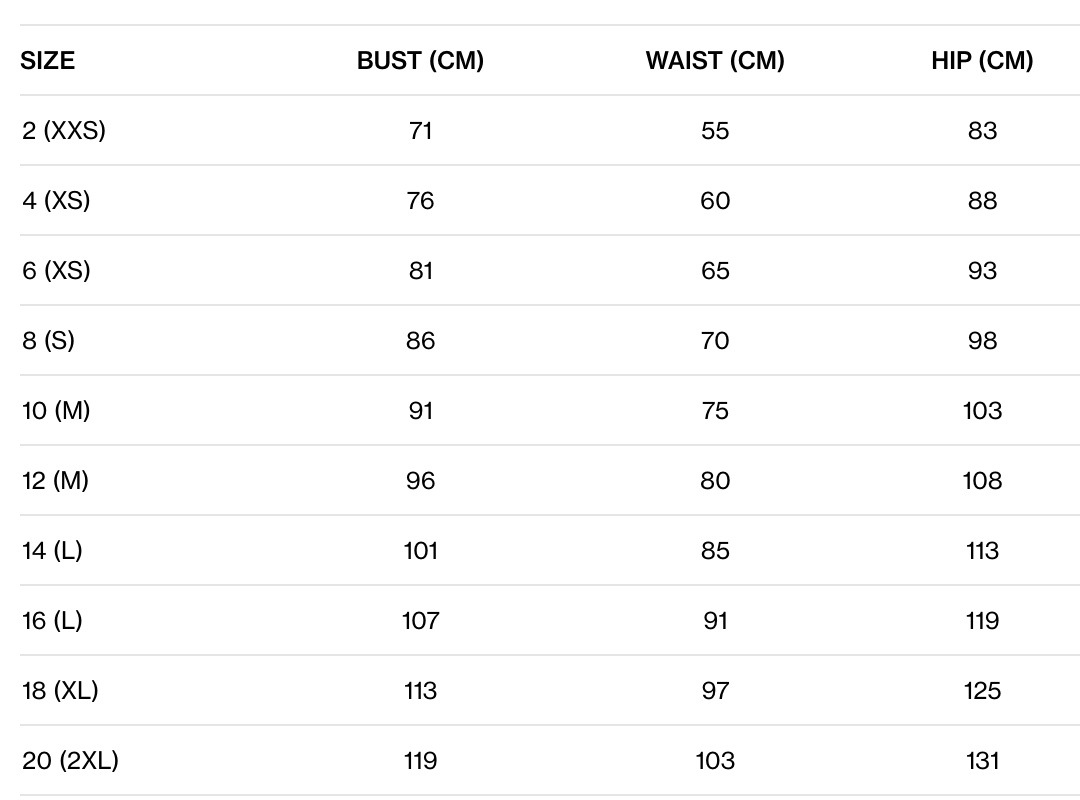Screen dimensions: 1080x800
Task: Select the 6 (XS) size row label
Action: (x=56, y=271)
